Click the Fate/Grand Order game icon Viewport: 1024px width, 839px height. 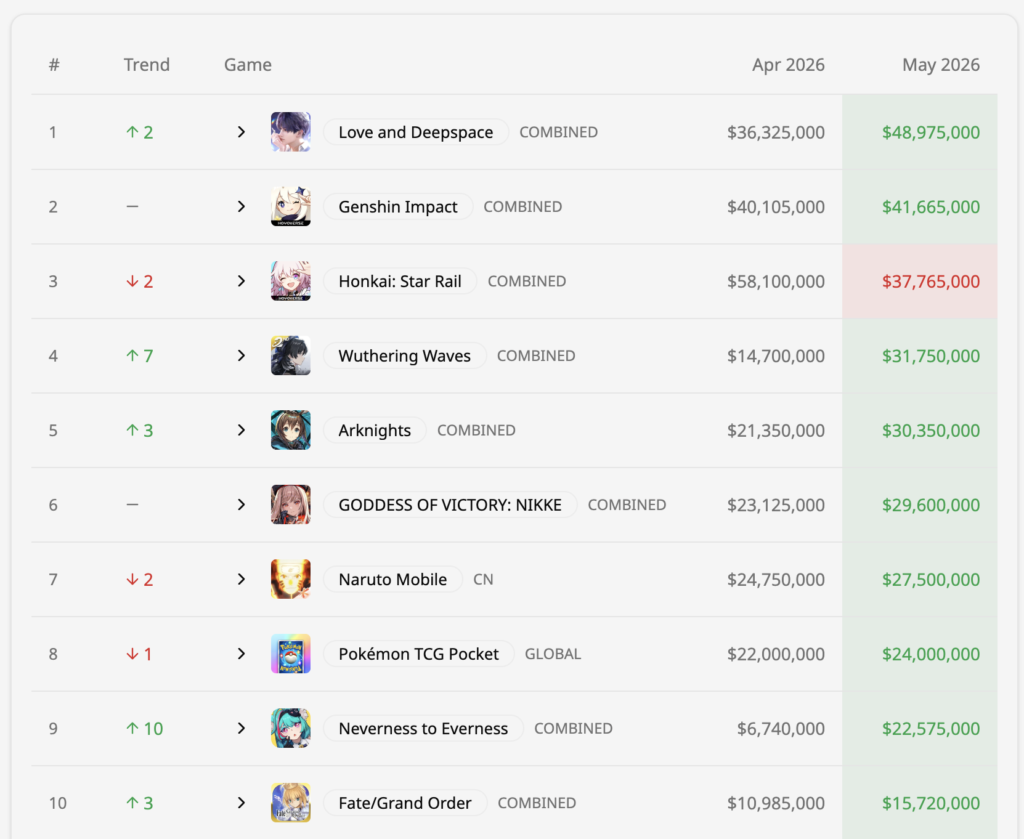[x=291, y=802]
